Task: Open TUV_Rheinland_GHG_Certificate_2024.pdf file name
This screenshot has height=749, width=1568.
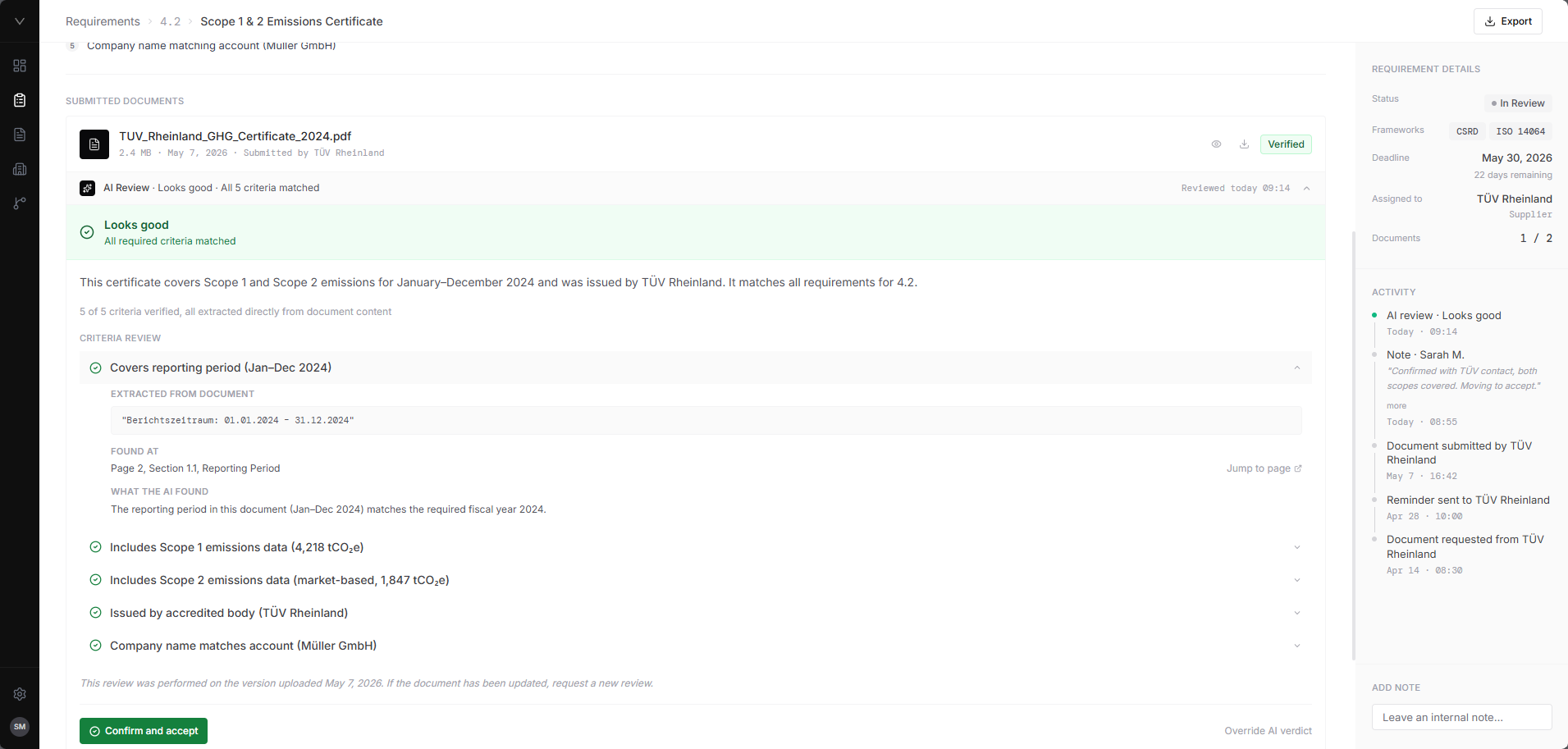Action: pos(235,136)
